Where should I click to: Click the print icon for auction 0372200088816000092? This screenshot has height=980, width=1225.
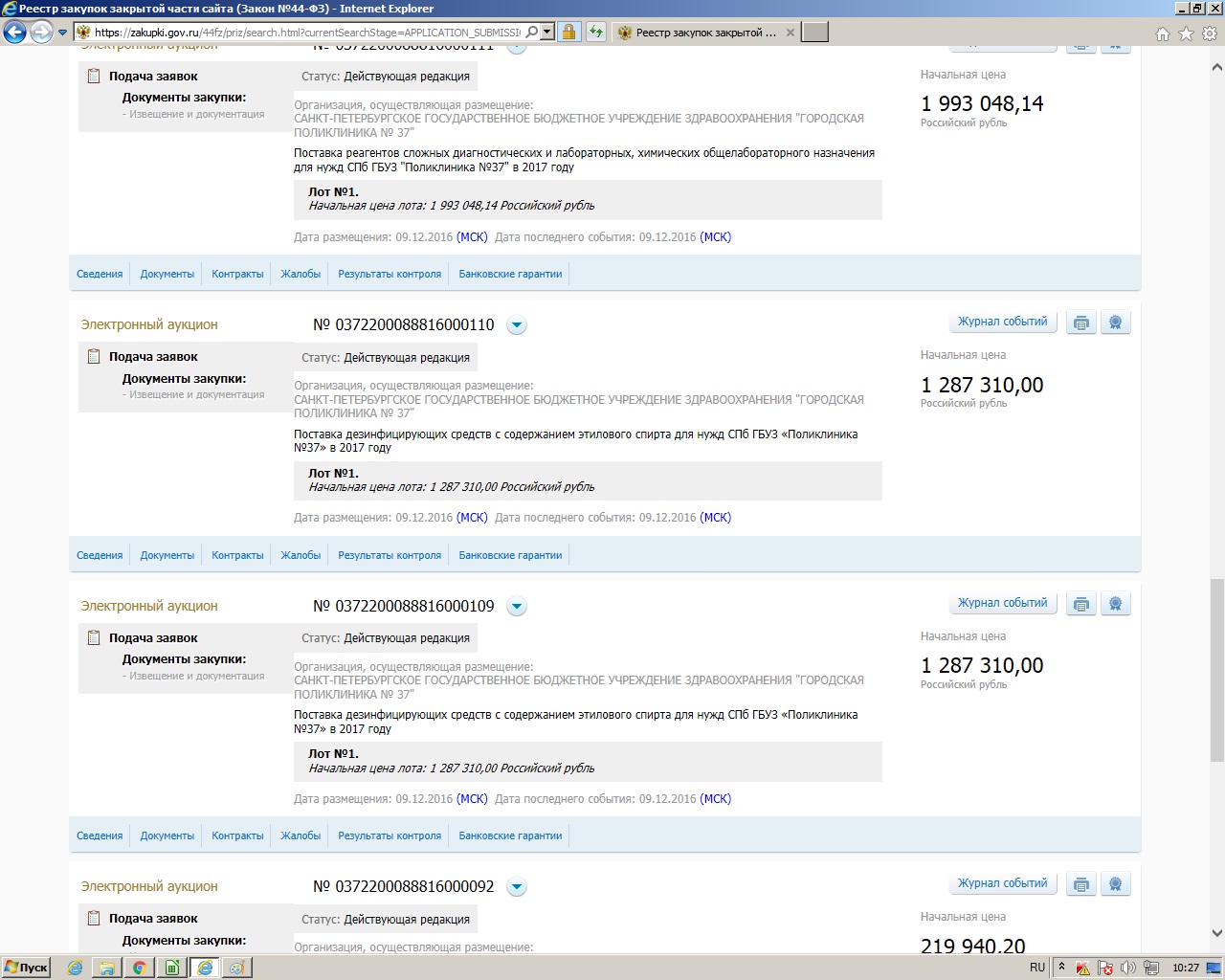click(x=1081, y=884)
